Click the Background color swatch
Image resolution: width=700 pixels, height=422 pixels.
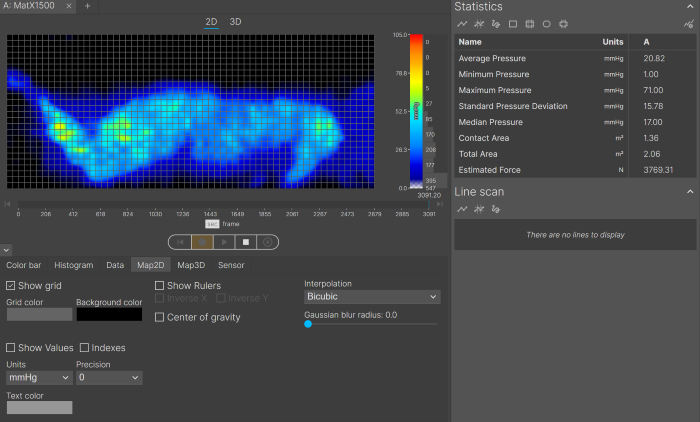pyautogui.click(x=109, y=314)
